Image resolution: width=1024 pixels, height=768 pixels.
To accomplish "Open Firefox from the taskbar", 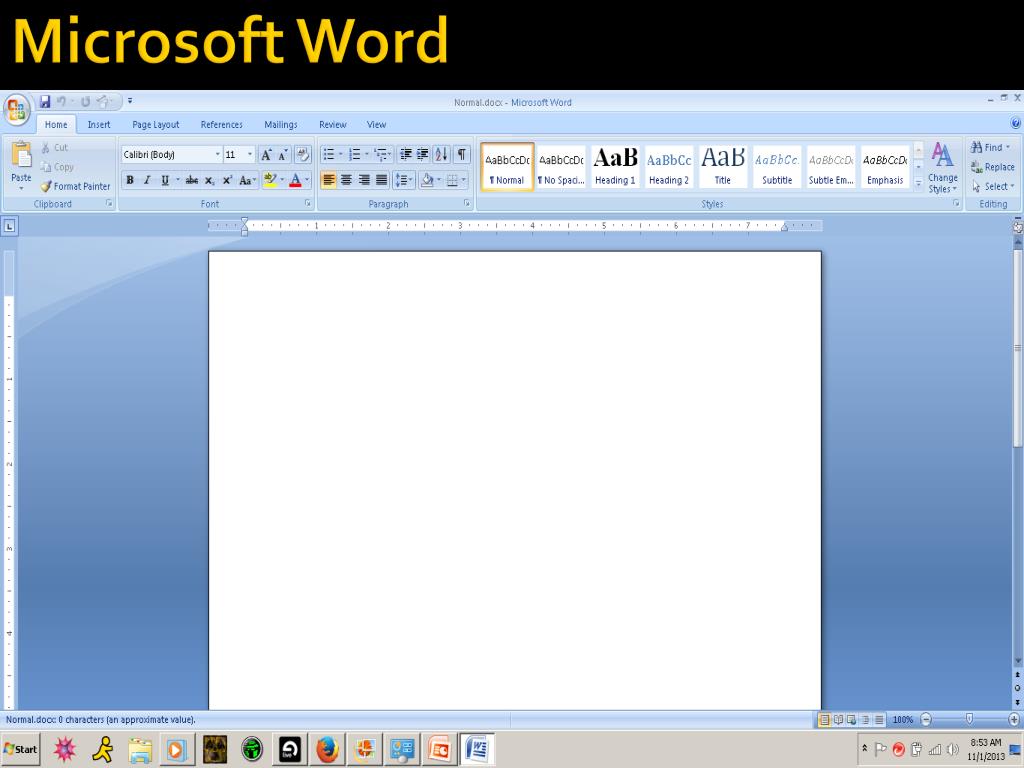I will click(327, 749).
